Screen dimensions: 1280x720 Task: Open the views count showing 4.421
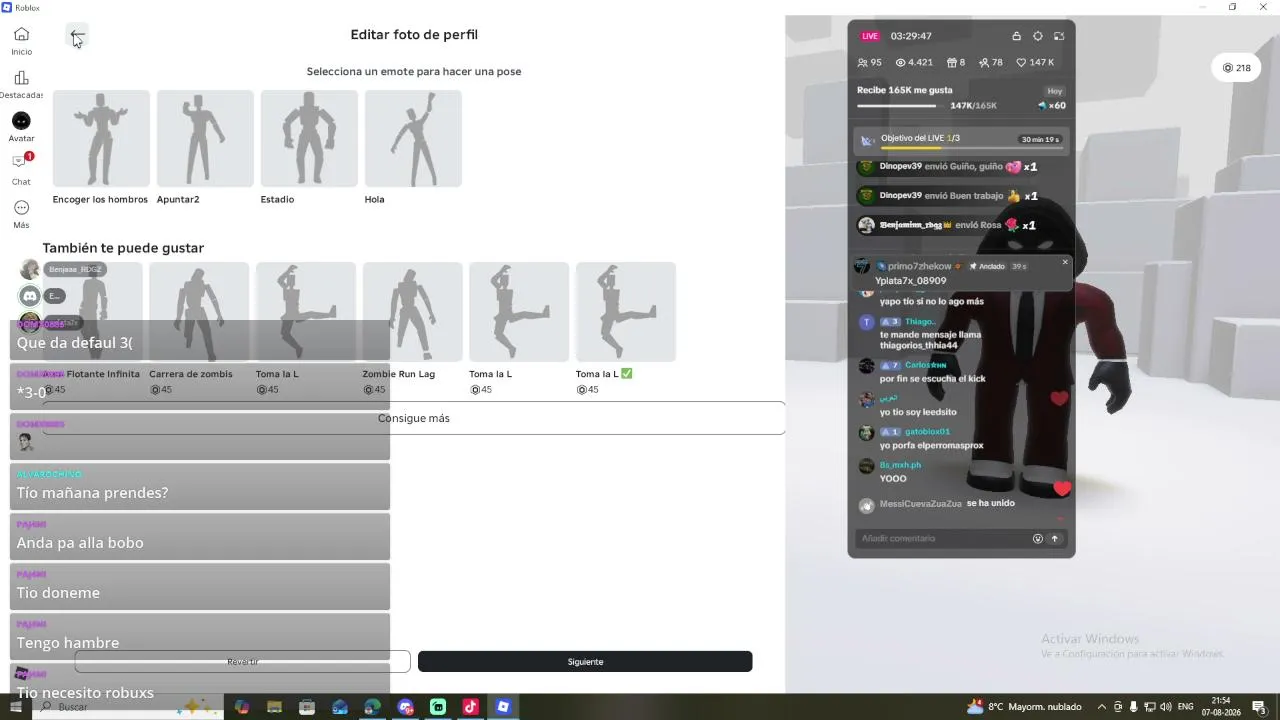(x=914, y=62)
